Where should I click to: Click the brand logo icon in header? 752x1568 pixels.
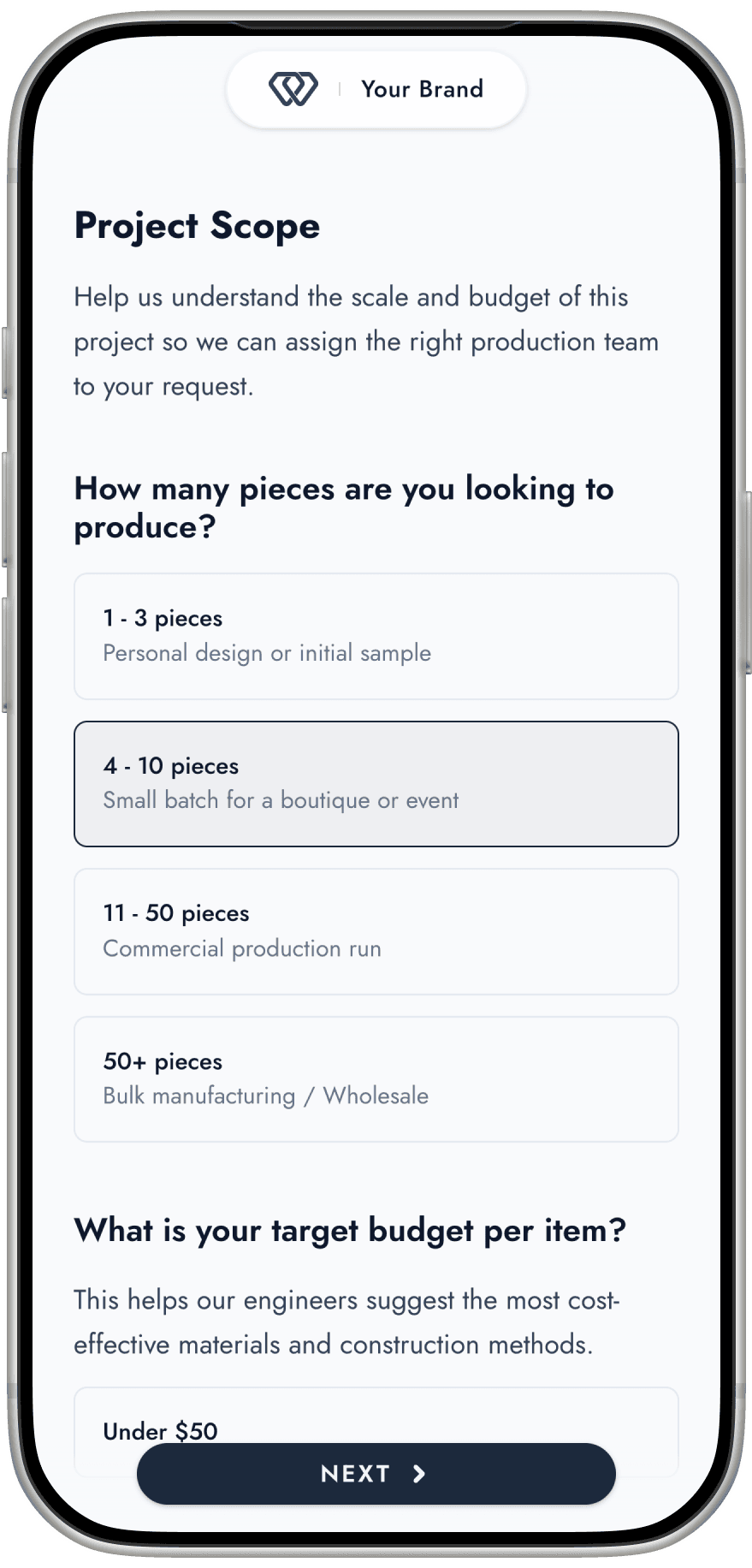(x=293, y=89)
